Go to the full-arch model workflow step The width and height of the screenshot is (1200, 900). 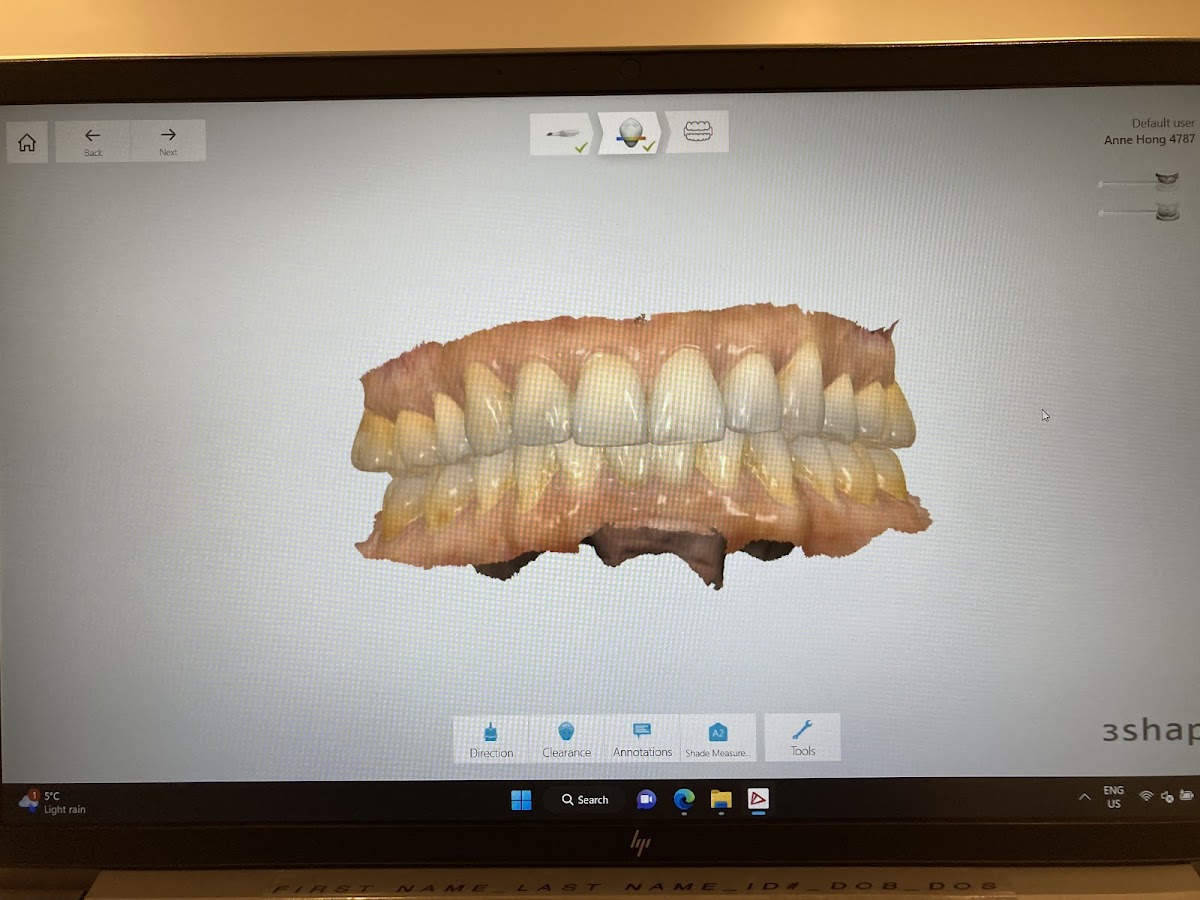coord(697,132)
